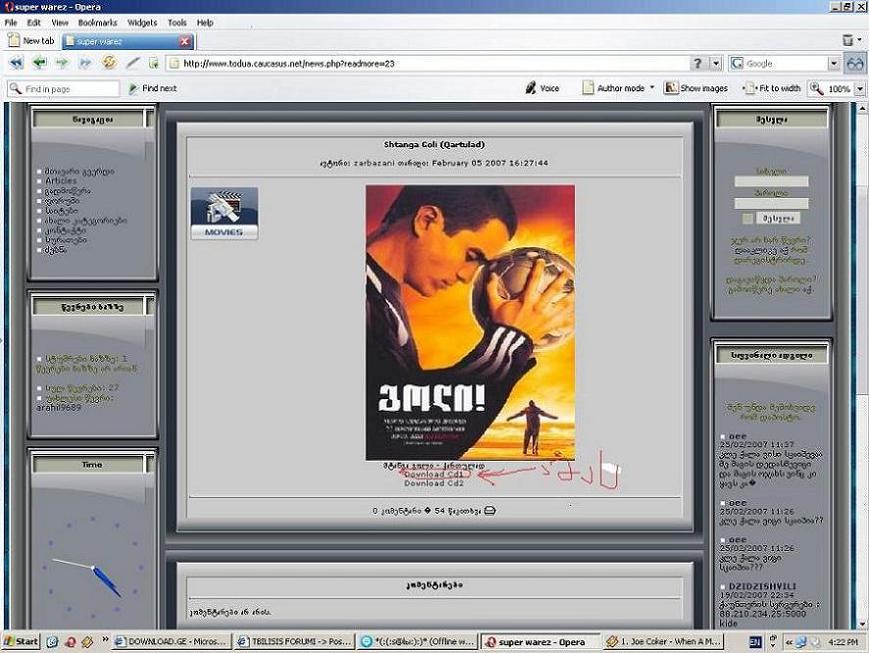The width and height of the screenshot is (869, 653).
Task: Switch to TBILISIS FORUMI taskbar window
Action: point(294,641)
